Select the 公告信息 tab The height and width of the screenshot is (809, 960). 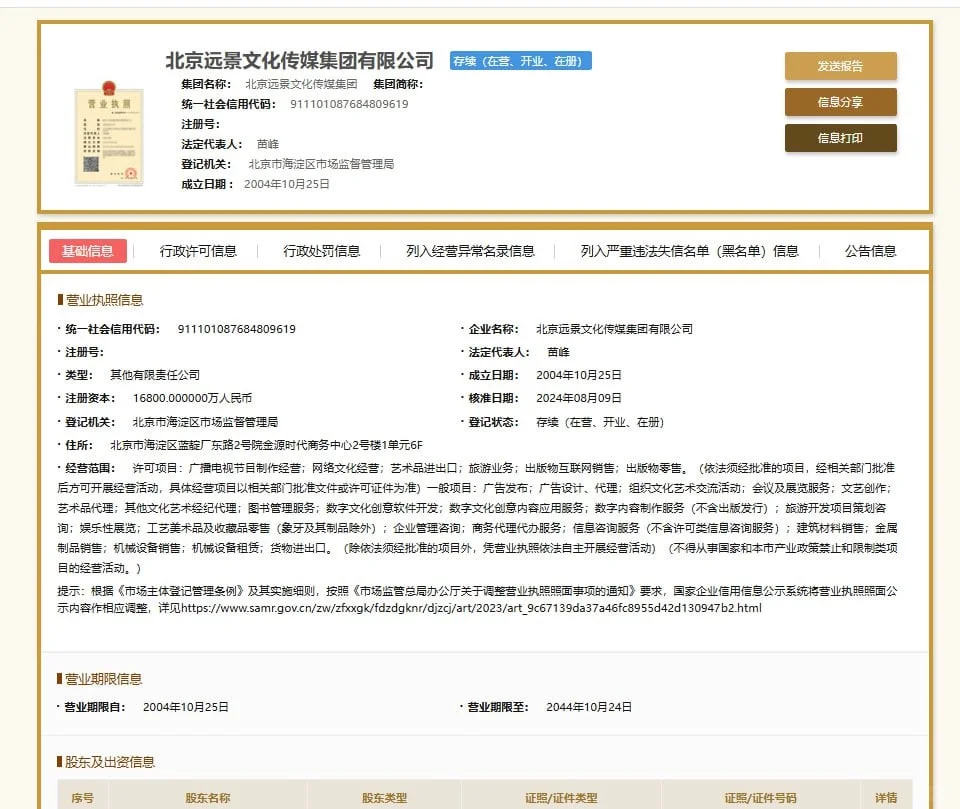coord(871,251)
